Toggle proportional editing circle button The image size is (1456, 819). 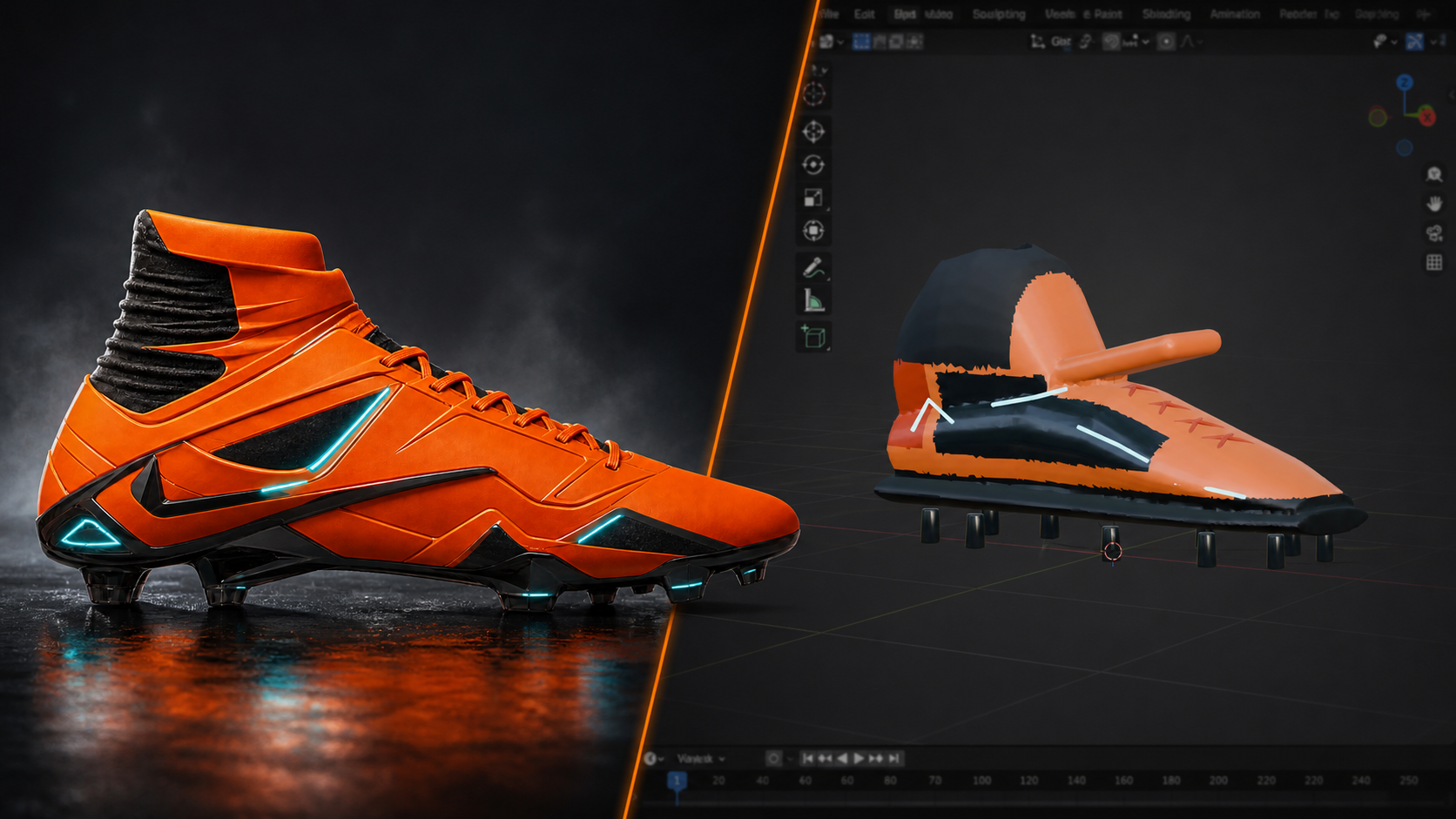(1166, 42)
